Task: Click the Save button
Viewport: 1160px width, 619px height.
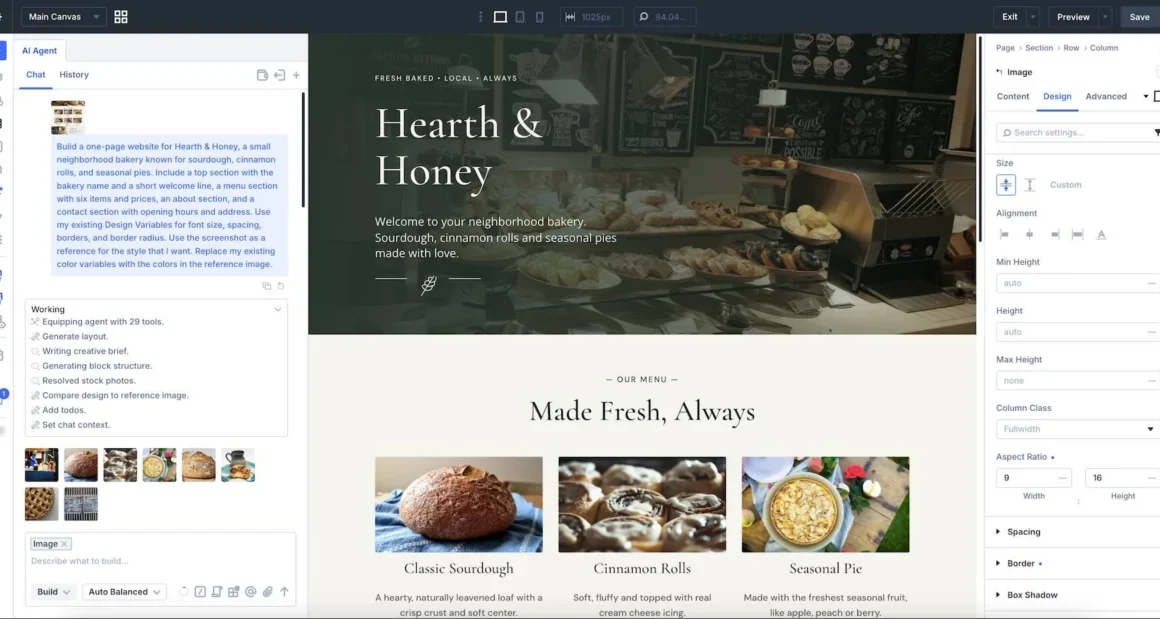Action: pyautogui.click(x=1140, y=17)
